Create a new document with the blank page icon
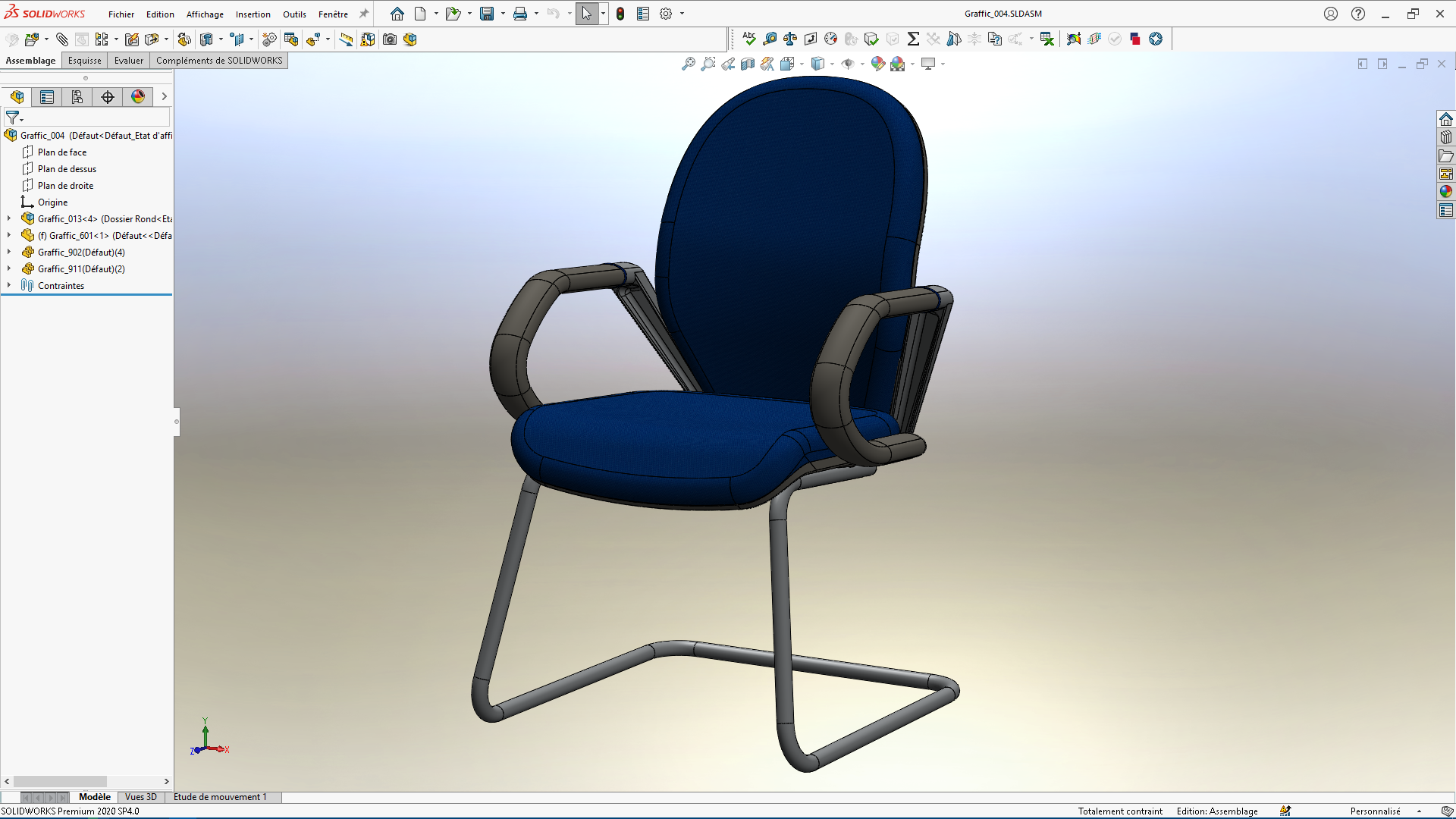1456x819 pixels. point(420,14)
